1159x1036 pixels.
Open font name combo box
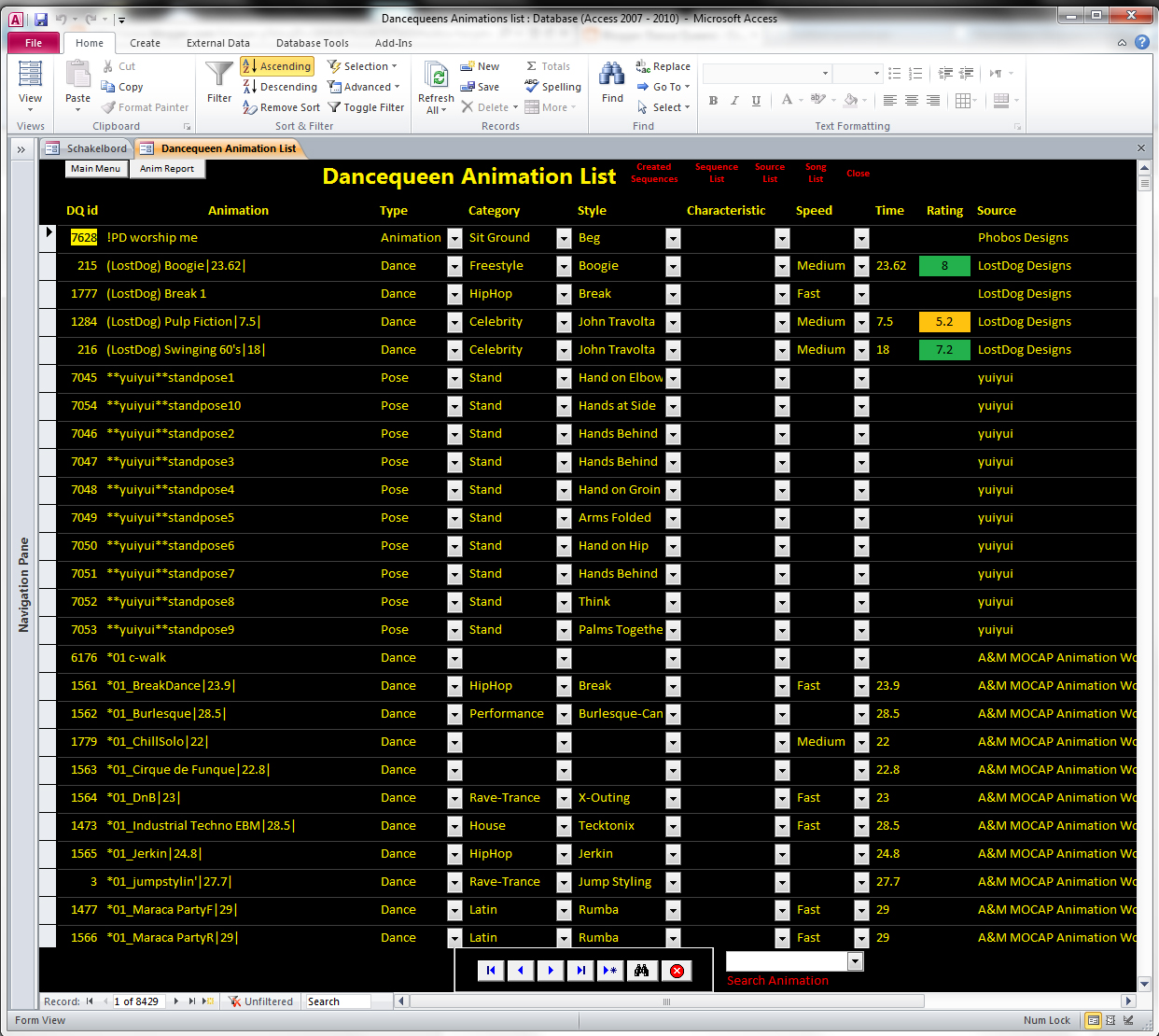pyautogui.click(x=767, y=73)
